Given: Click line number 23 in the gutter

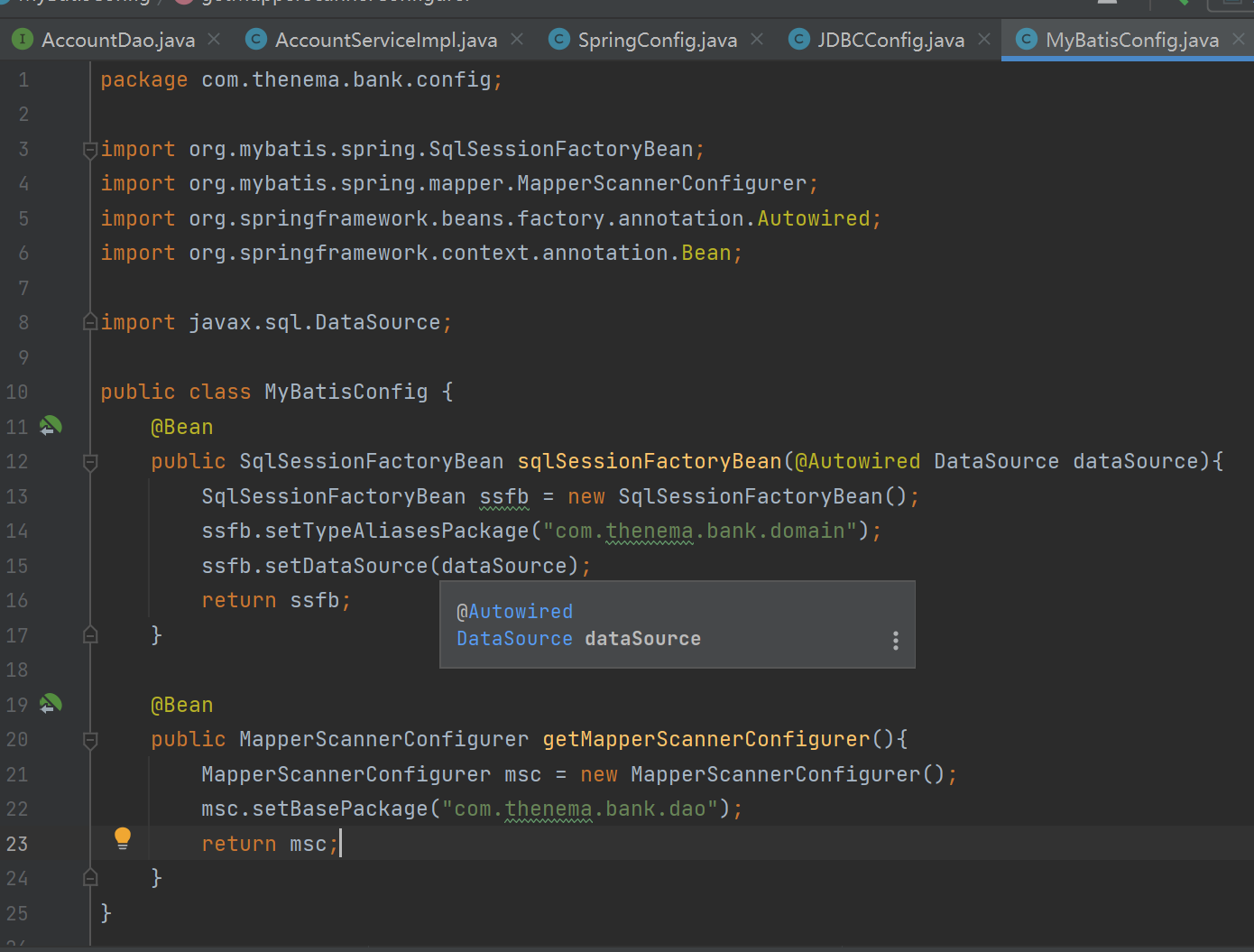Looking at the screenshot, I should click(17, 844).
